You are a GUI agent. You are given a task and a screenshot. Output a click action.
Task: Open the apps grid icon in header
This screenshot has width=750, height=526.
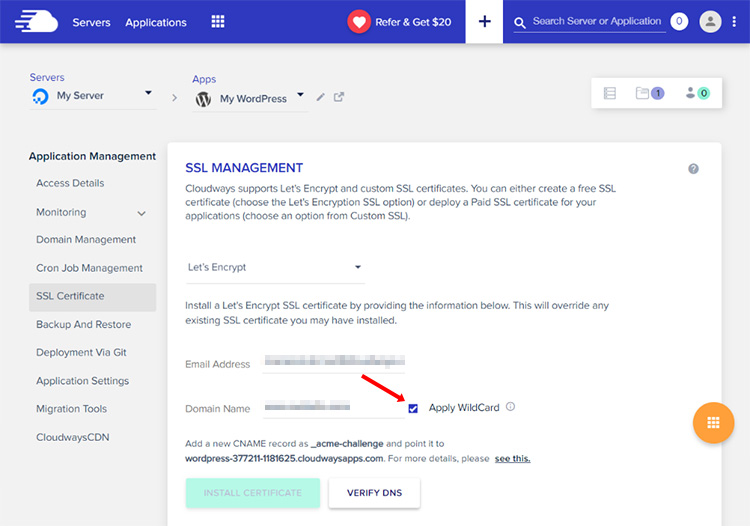[218, 22]
